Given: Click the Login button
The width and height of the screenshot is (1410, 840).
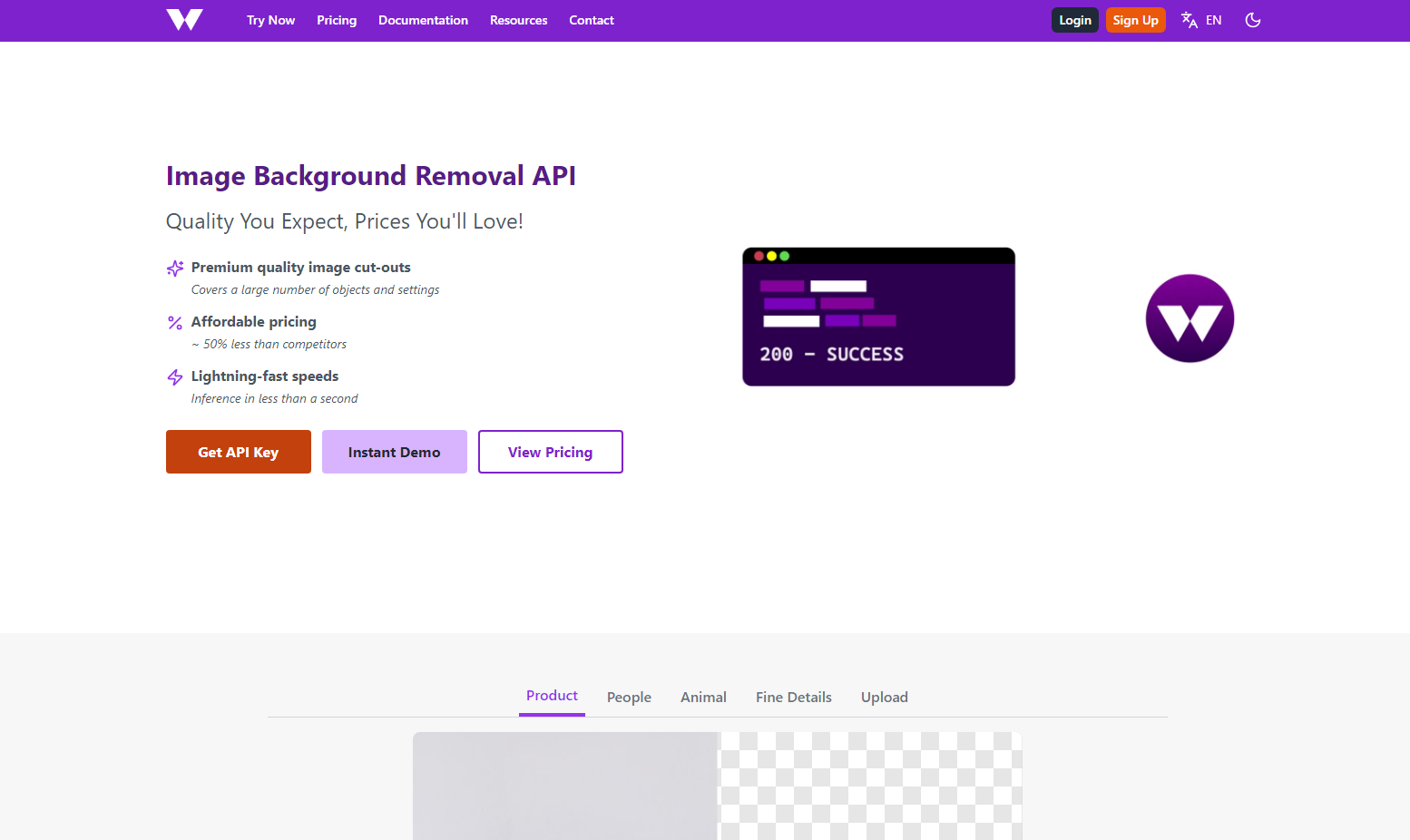Looking at the screenshot, I should tap(1074, 19).
